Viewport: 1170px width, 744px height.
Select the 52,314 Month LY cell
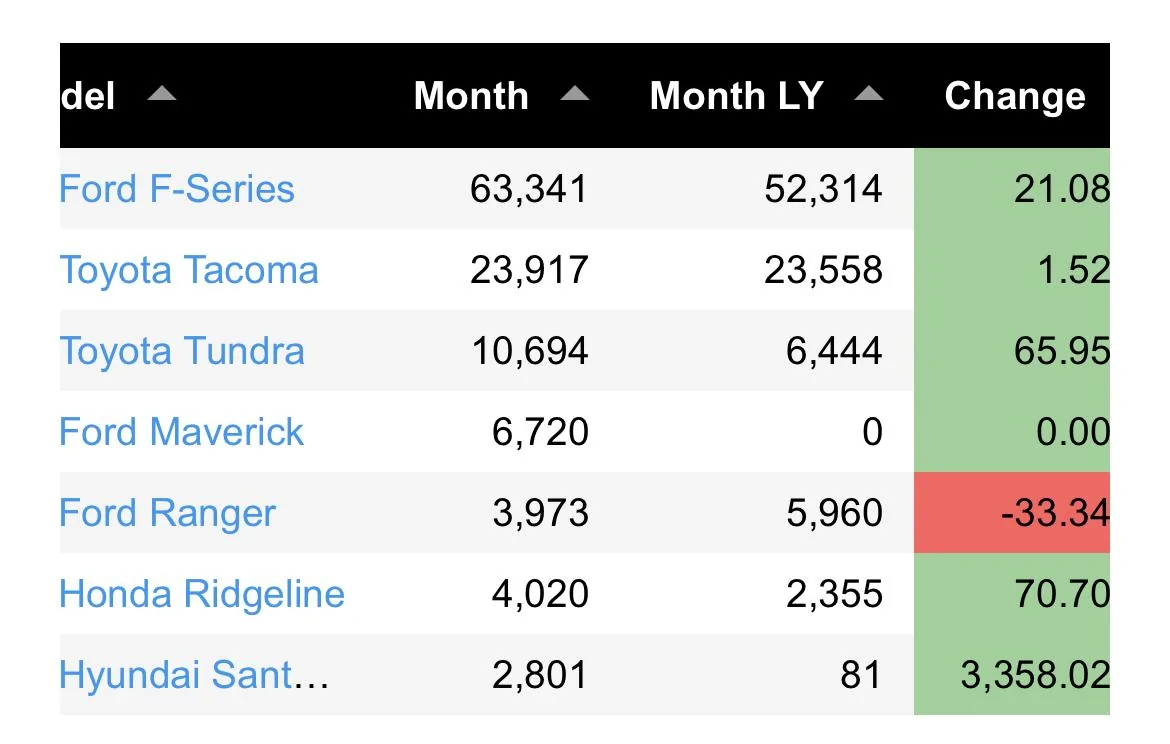[x=823, y=189]
